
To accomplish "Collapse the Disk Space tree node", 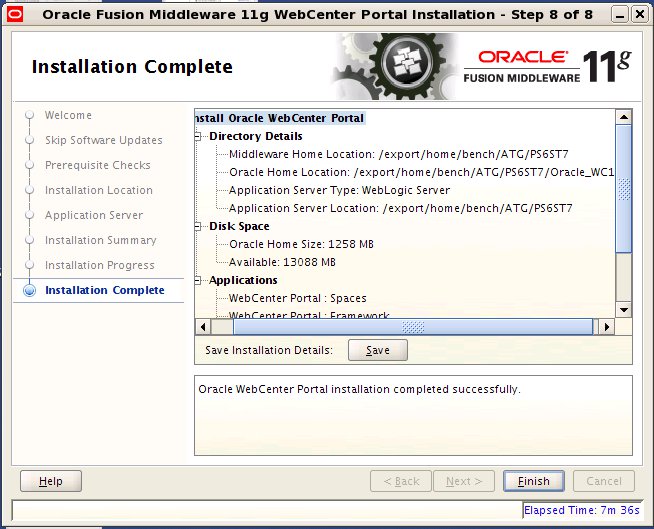I will (198, 226).
